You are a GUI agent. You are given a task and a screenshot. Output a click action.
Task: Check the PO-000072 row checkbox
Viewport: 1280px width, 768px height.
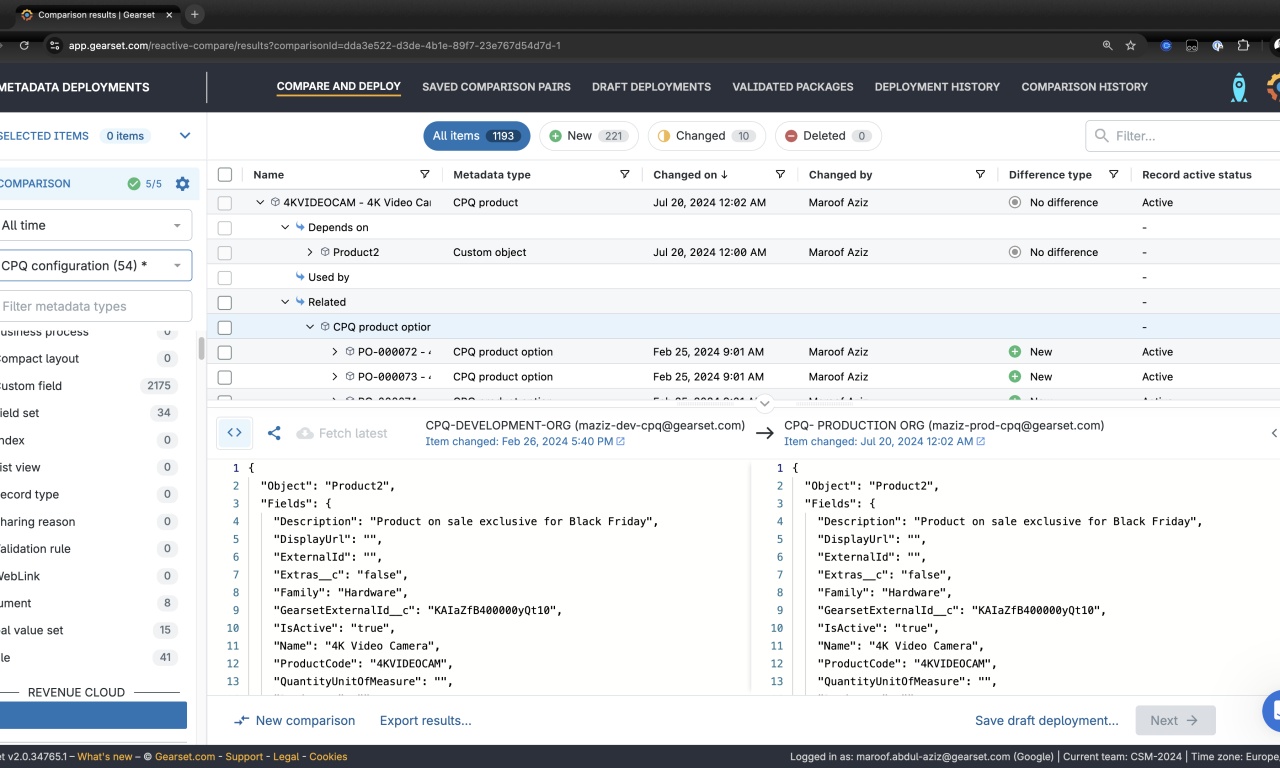tap(225, 352)
